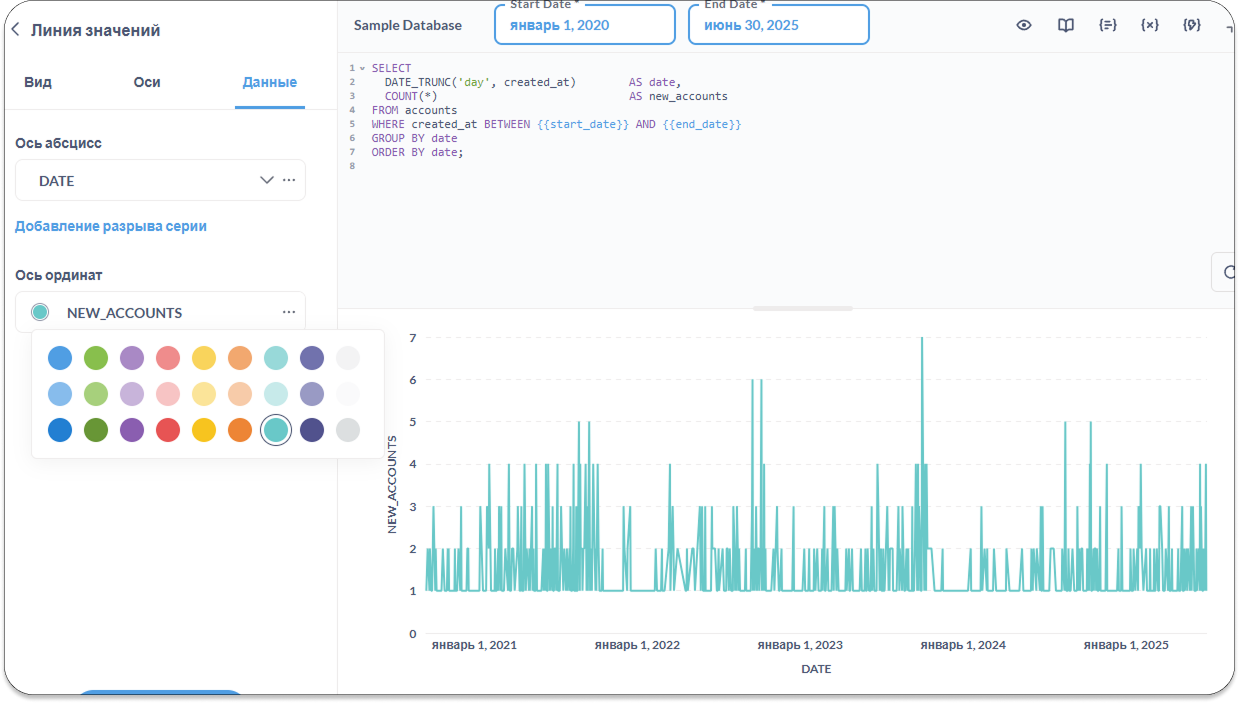The height and width of the screenshot is (703, 1239).
Task: Open the {x} variables icon
Action: [x=1150, y=25]
